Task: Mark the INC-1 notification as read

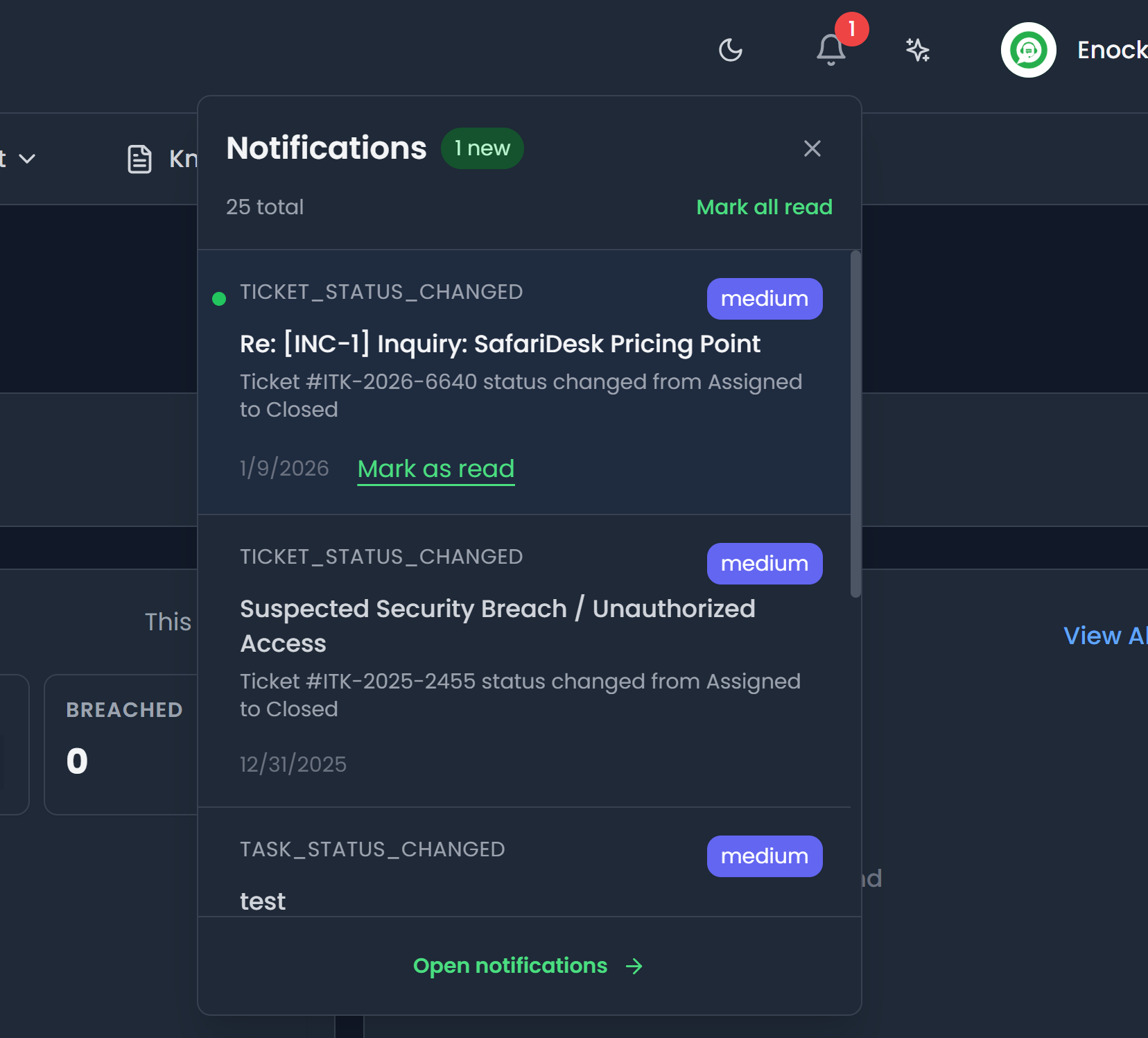Action: click(435, 469)
